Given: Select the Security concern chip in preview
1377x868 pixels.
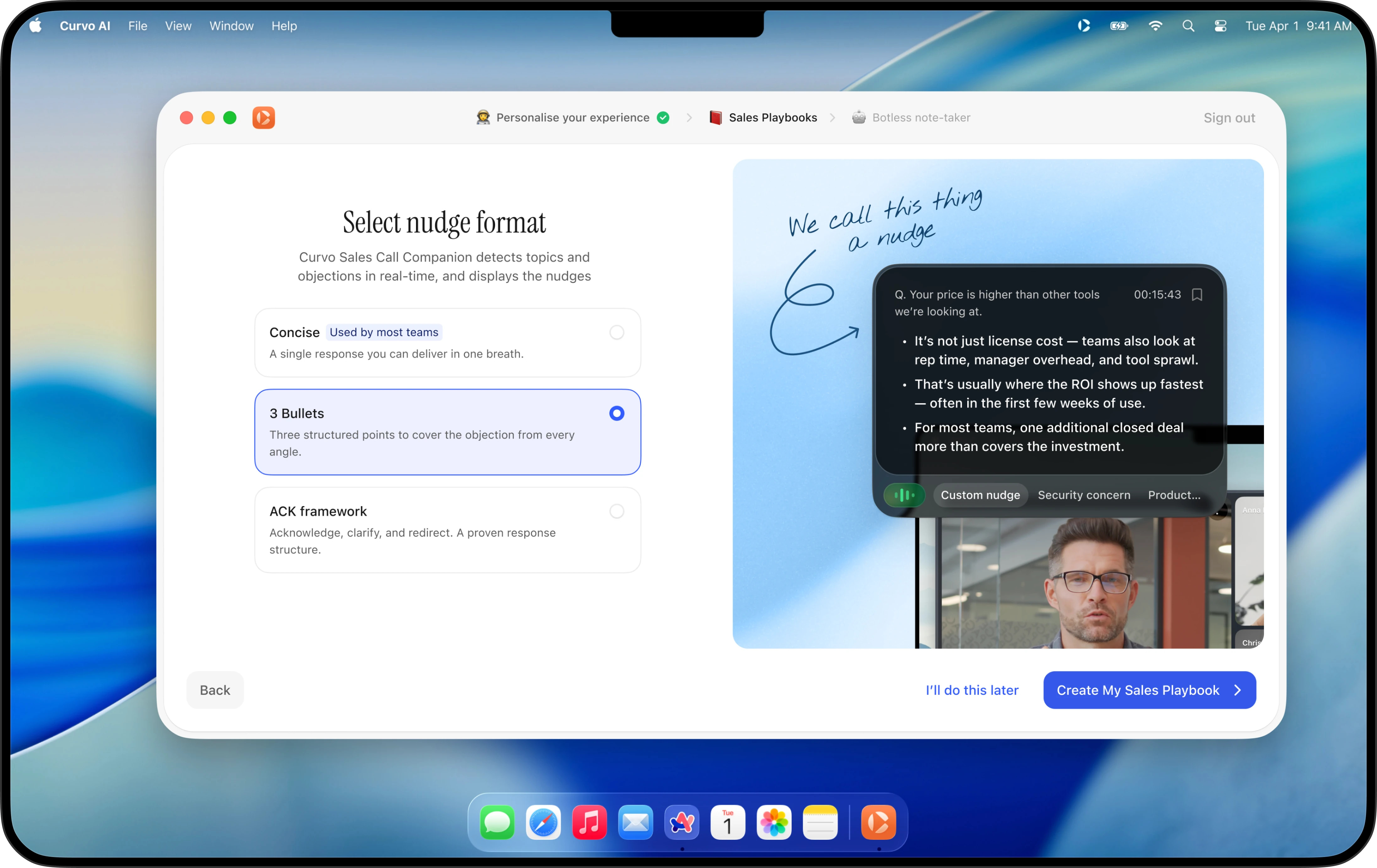Looking at the screenshot, I should (1084, 495).
